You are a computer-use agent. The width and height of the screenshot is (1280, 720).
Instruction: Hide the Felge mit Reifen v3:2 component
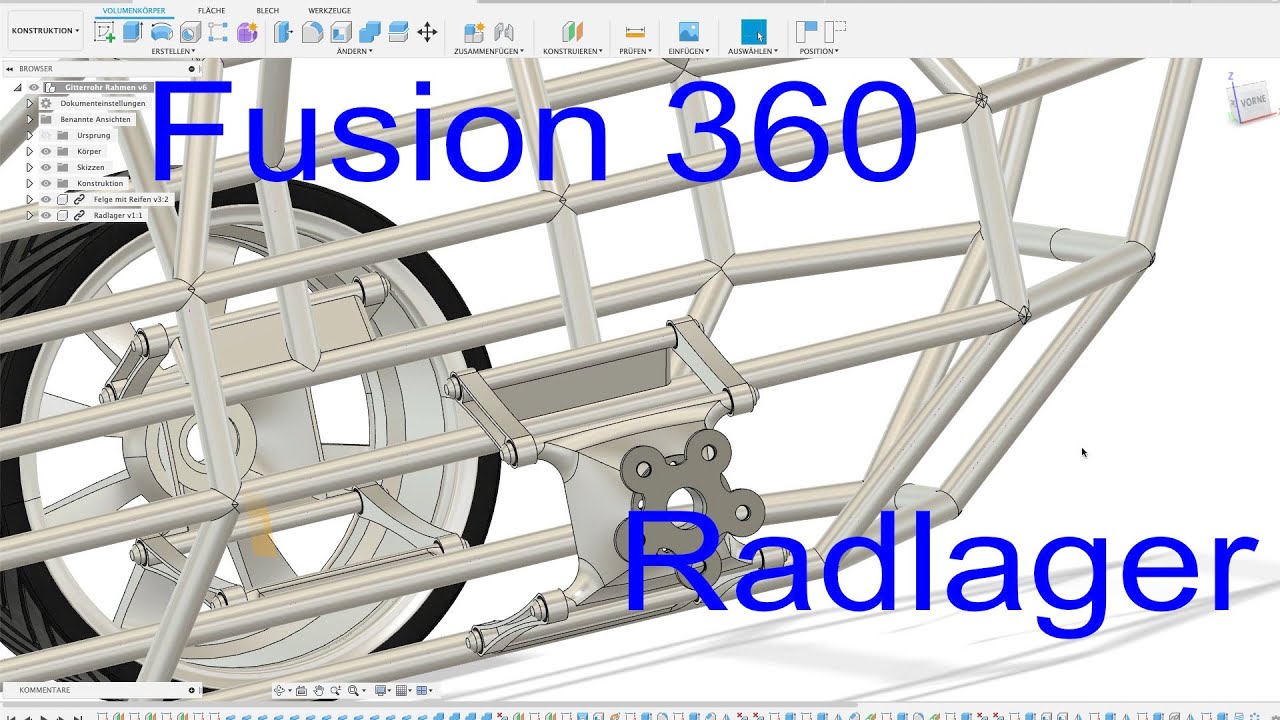pos(46,199)
